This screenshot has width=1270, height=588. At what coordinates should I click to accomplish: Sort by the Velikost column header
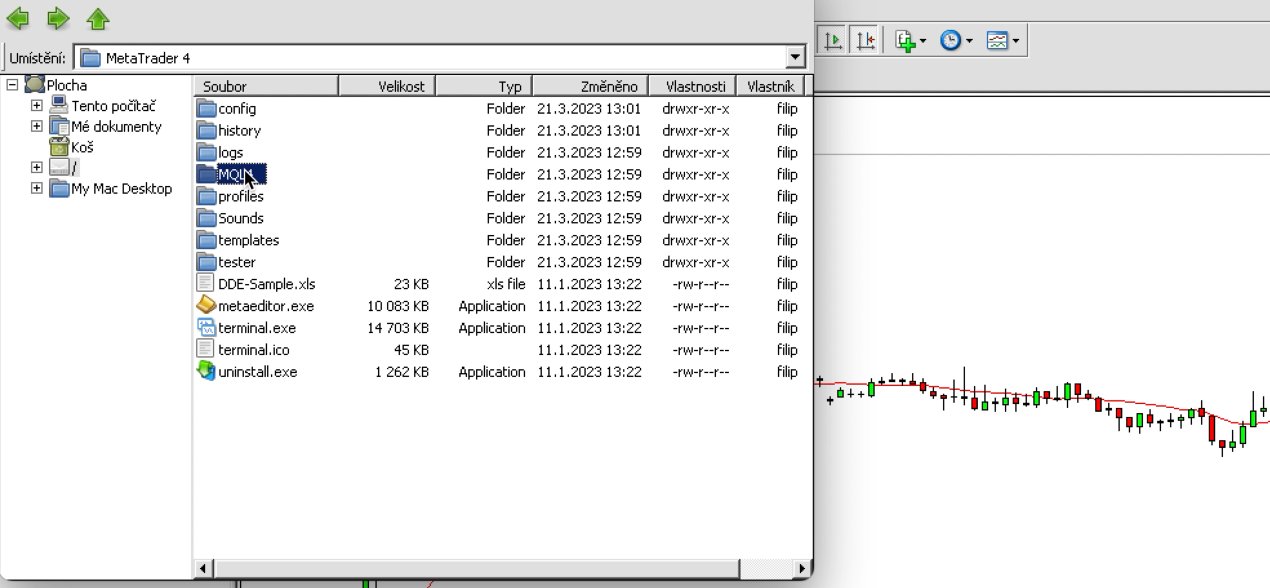tap(386, 86)
